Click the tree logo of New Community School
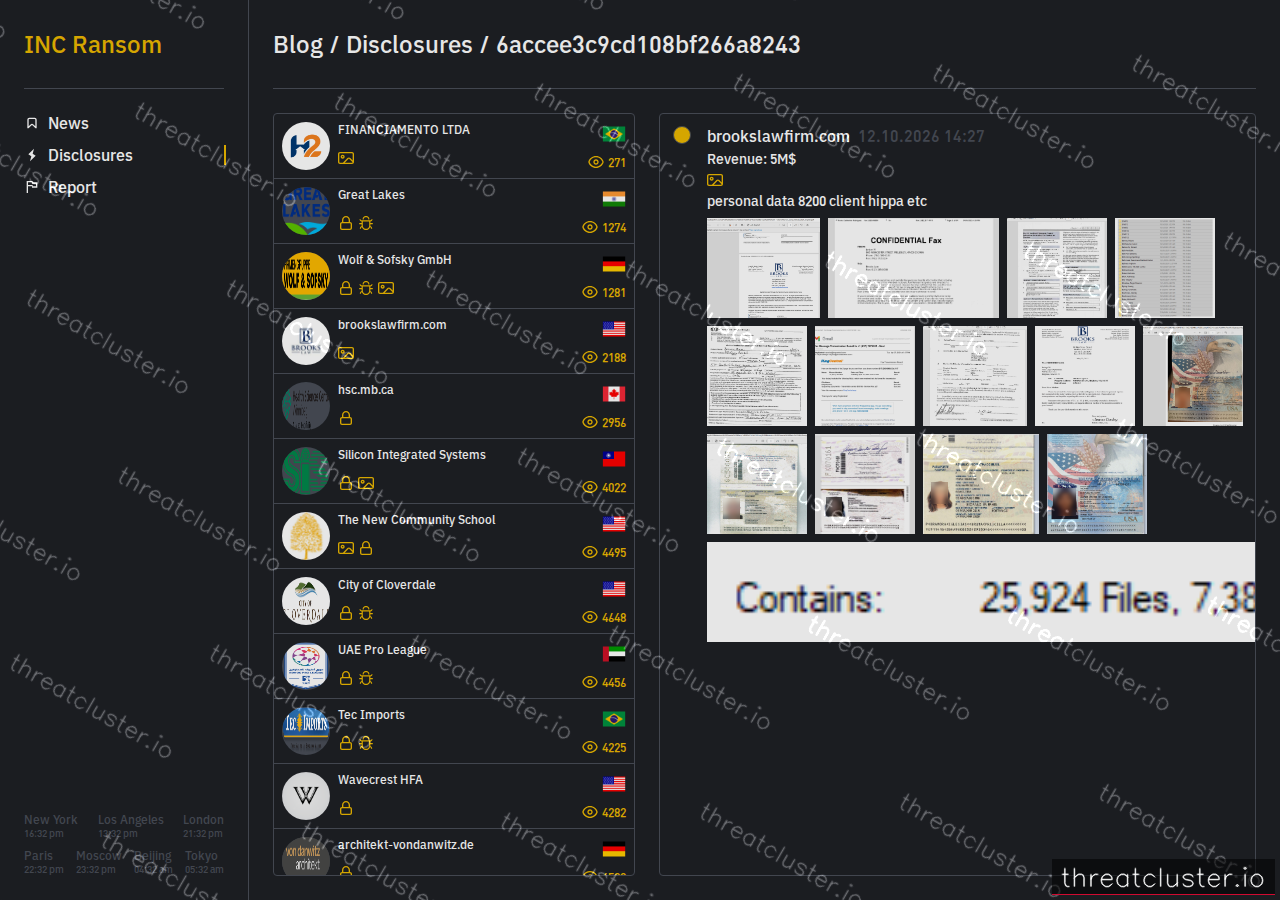This screenshot has height=900, width=1280. coord(306,536)
